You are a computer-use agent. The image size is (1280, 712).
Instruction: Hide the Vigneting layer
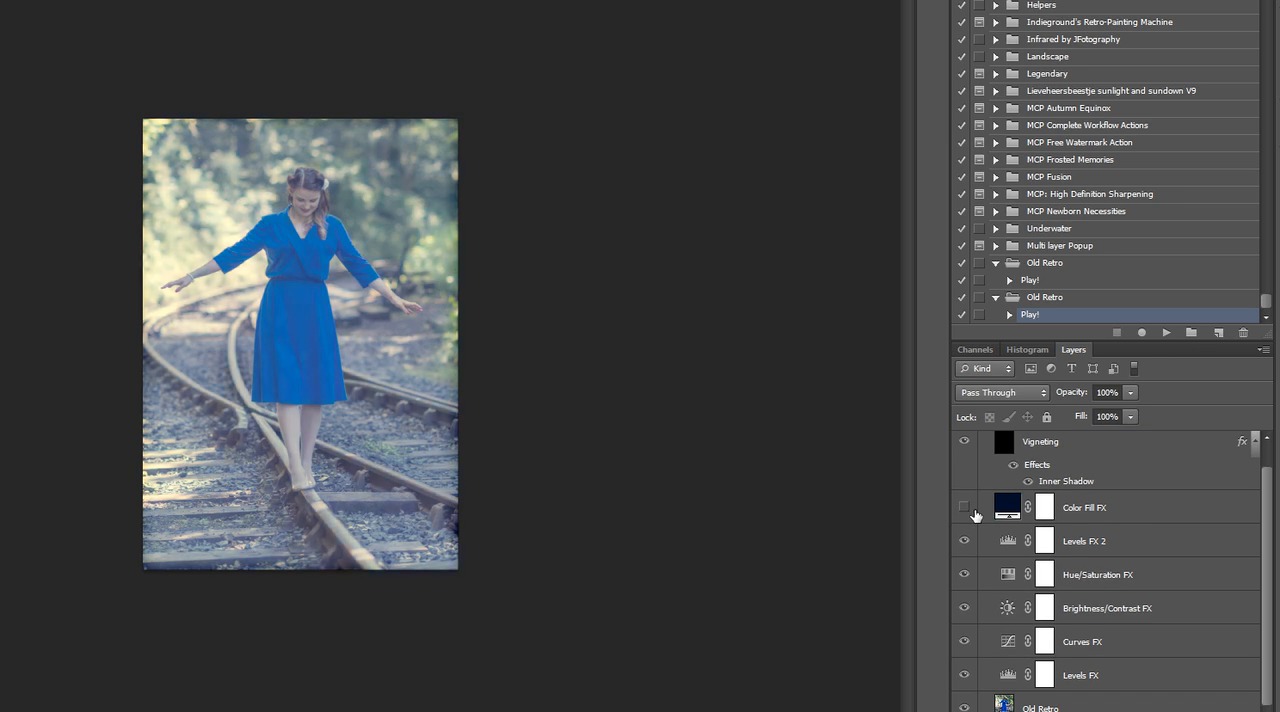[964, 441]
